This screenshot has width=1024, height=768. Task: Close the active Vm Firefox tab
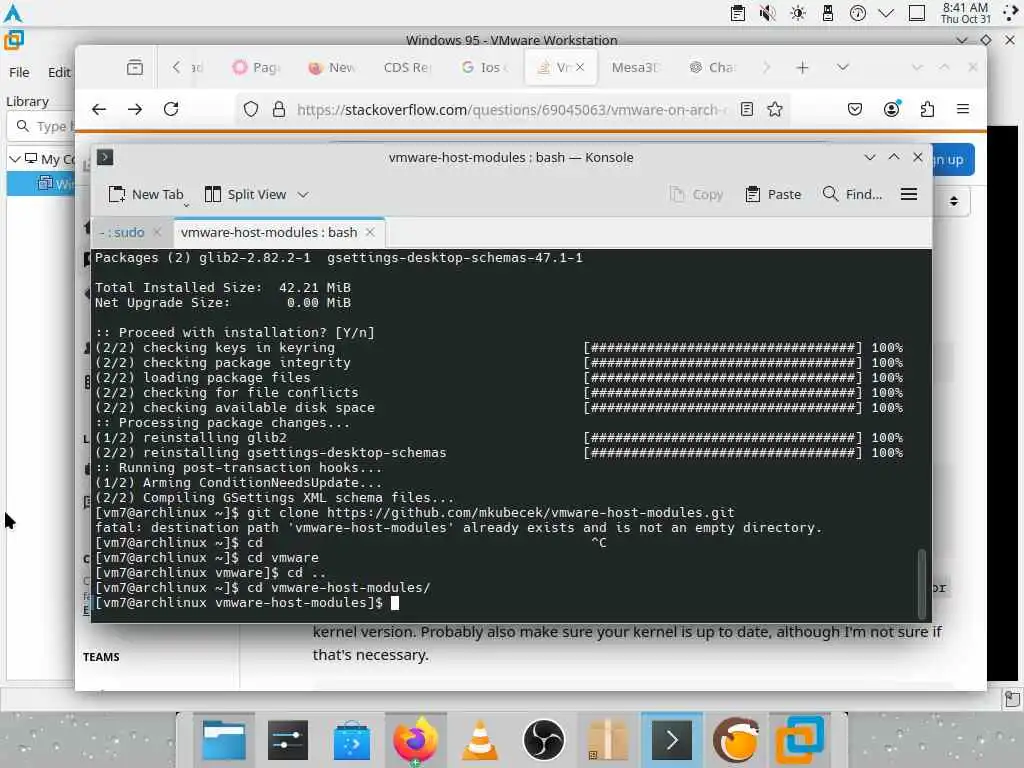(580, 67)
